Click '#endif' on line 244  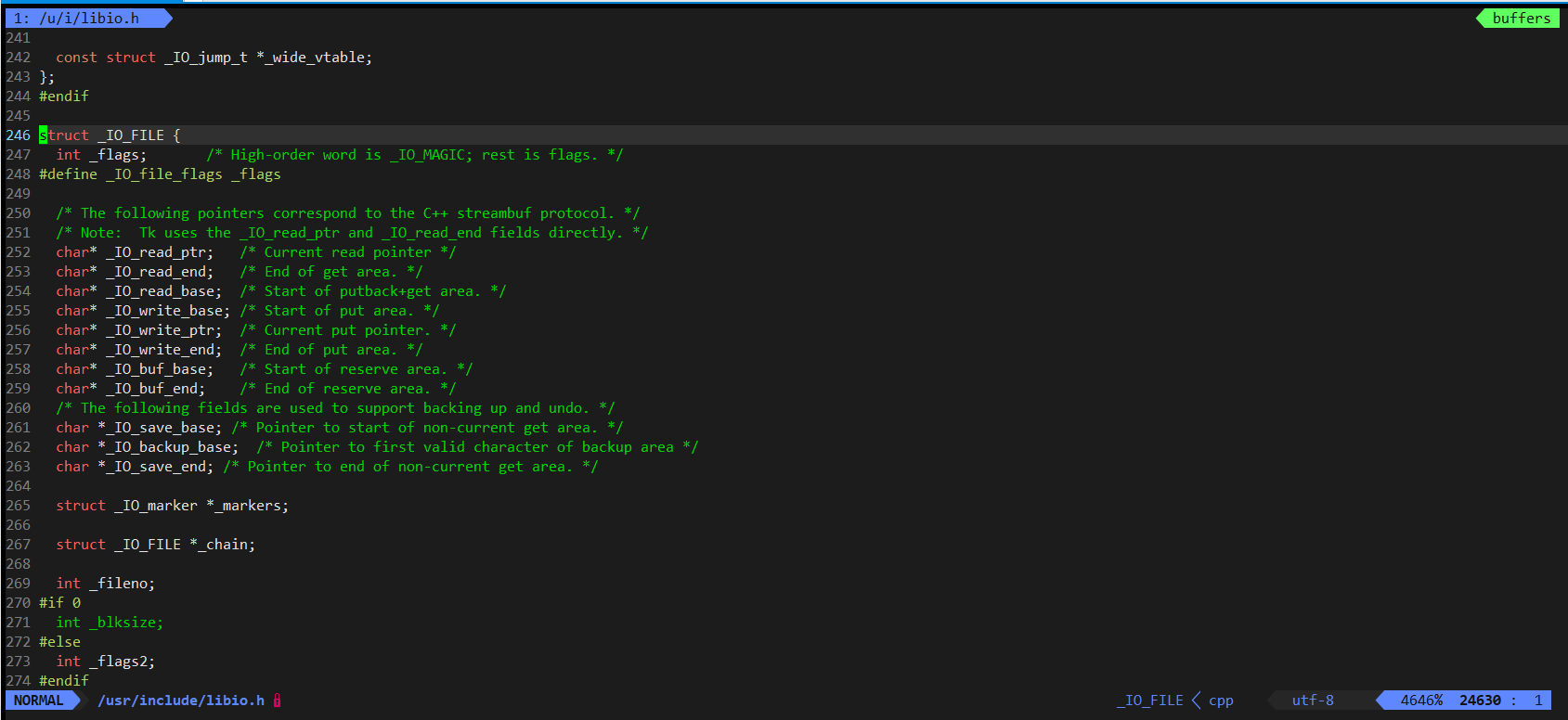tap(64, 96)
